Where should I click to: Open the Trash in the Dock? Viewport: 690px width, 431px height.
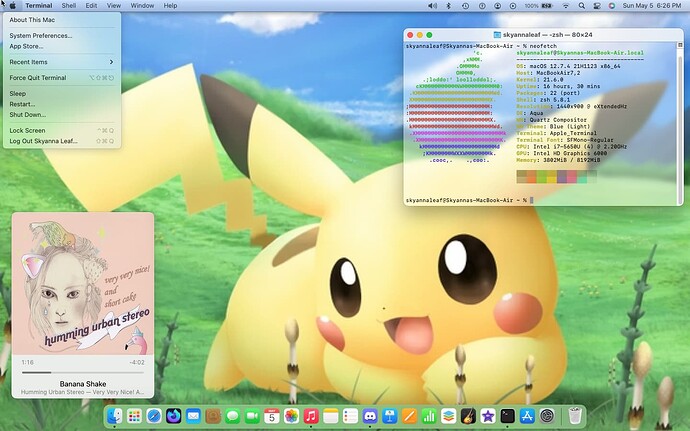[575, 416]
